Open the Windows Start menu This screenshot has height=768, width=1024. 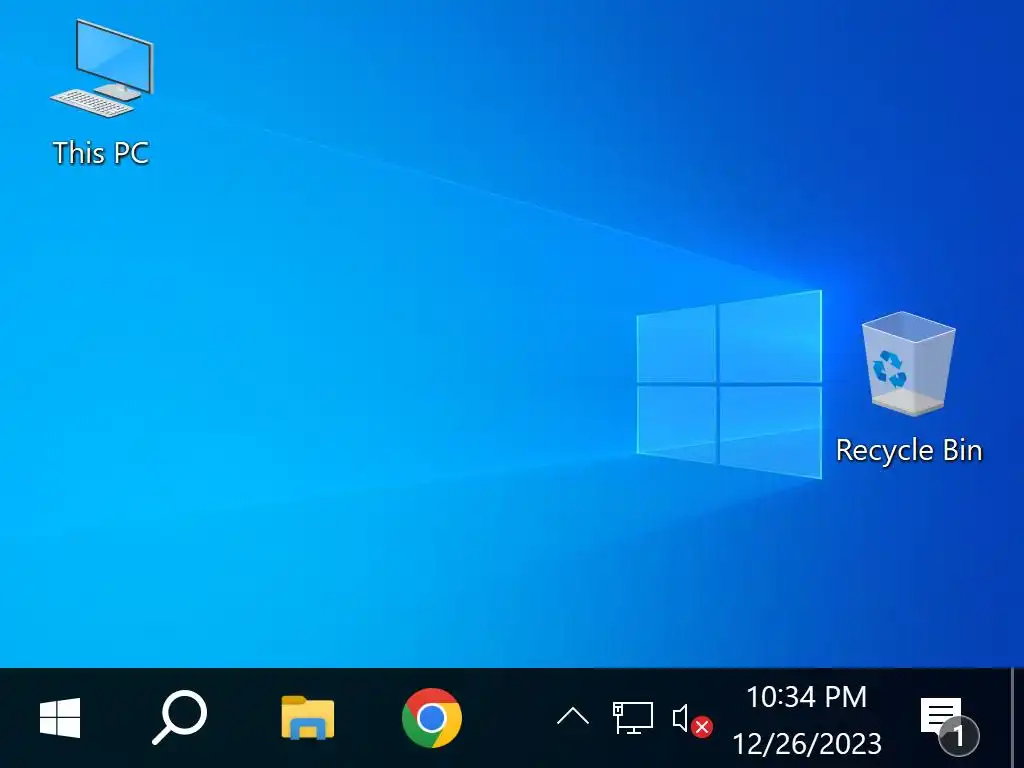click(x=60, y=718)
